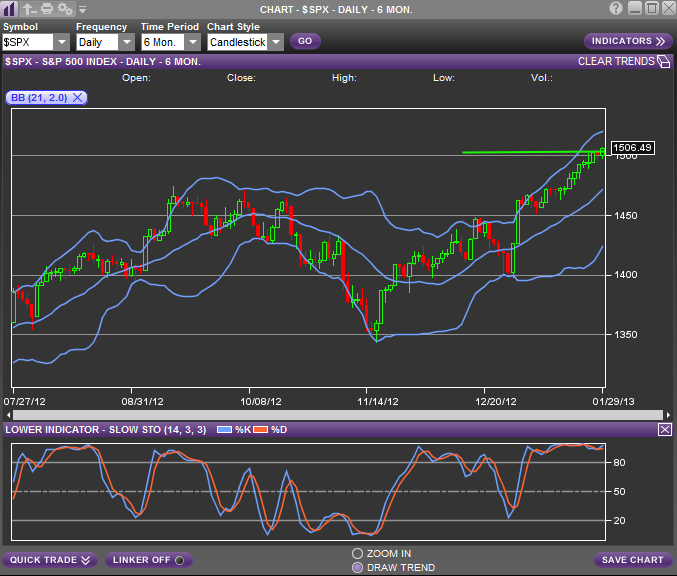
Task: Click the Clear Trends eraser icon
Action: pyautogui.click(x=662, y=62)
